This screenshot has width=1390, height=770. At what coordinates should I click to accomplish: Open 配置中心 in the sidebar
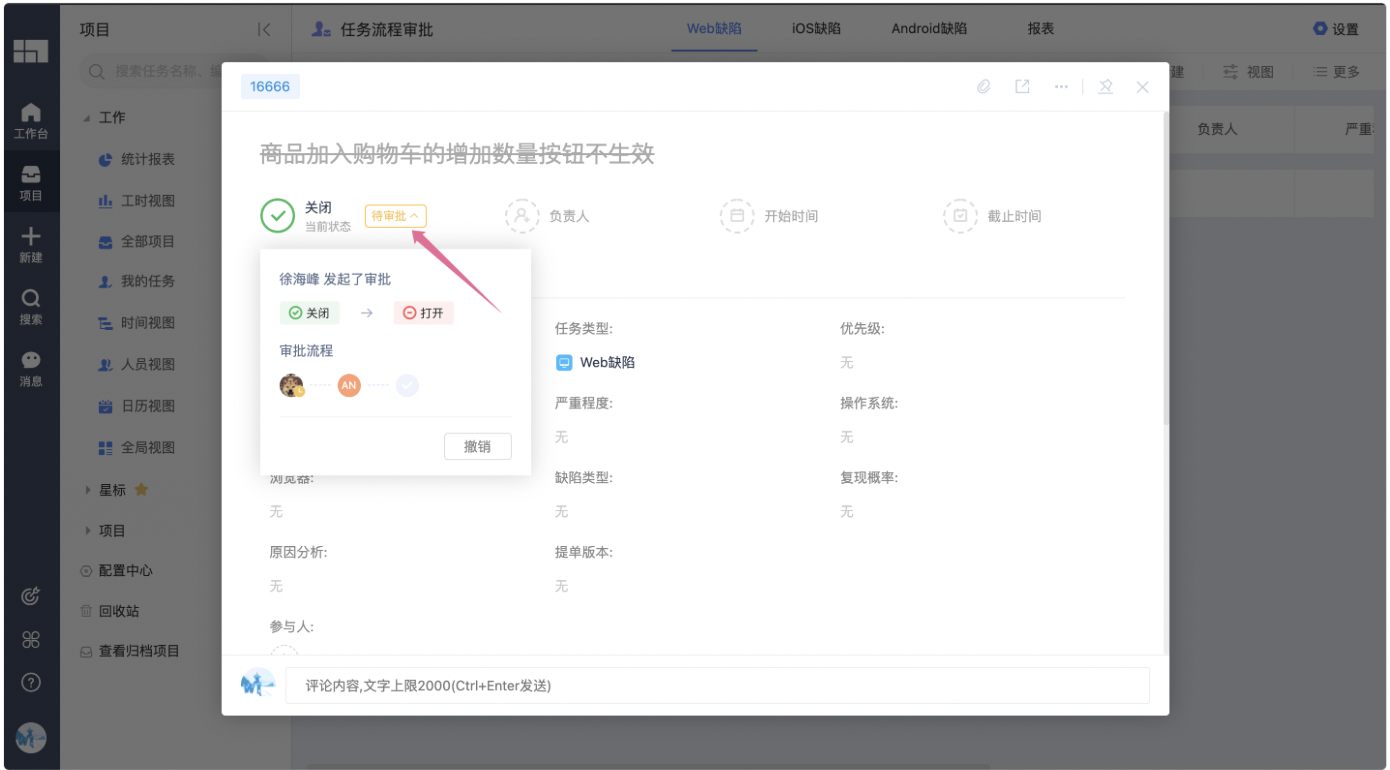point(117,570)
